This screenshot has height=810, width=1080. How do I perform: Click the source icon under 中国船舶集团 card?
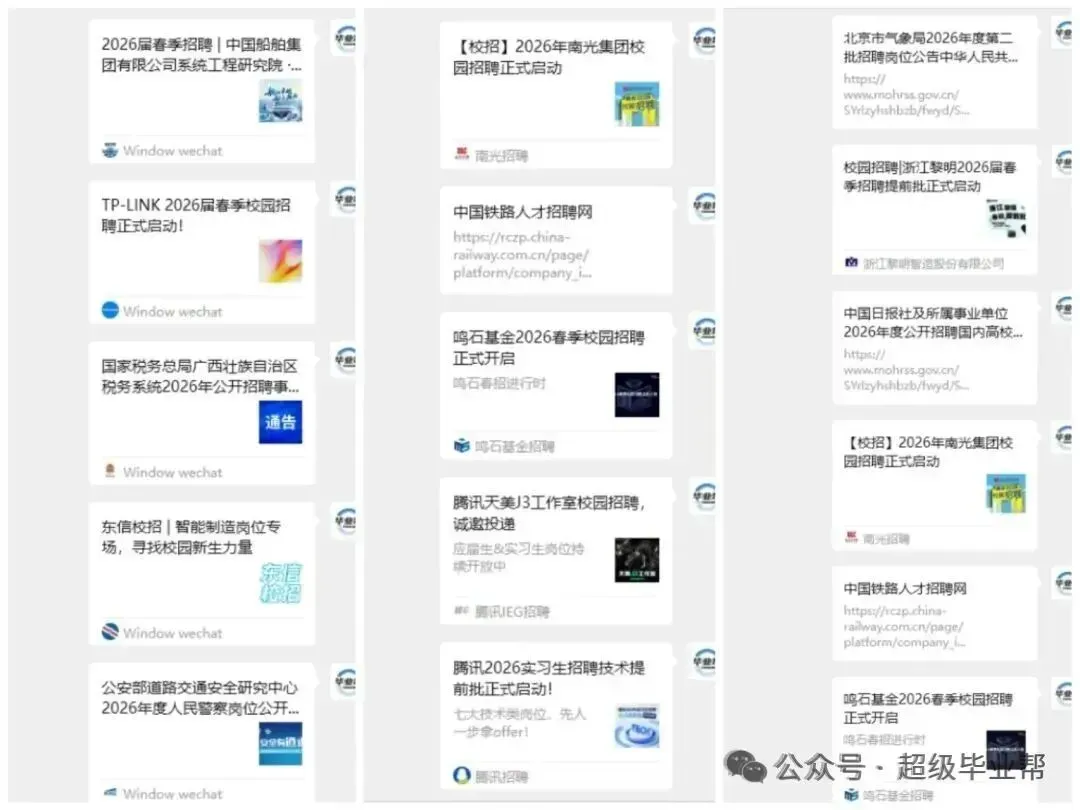(x=110, y=150)
